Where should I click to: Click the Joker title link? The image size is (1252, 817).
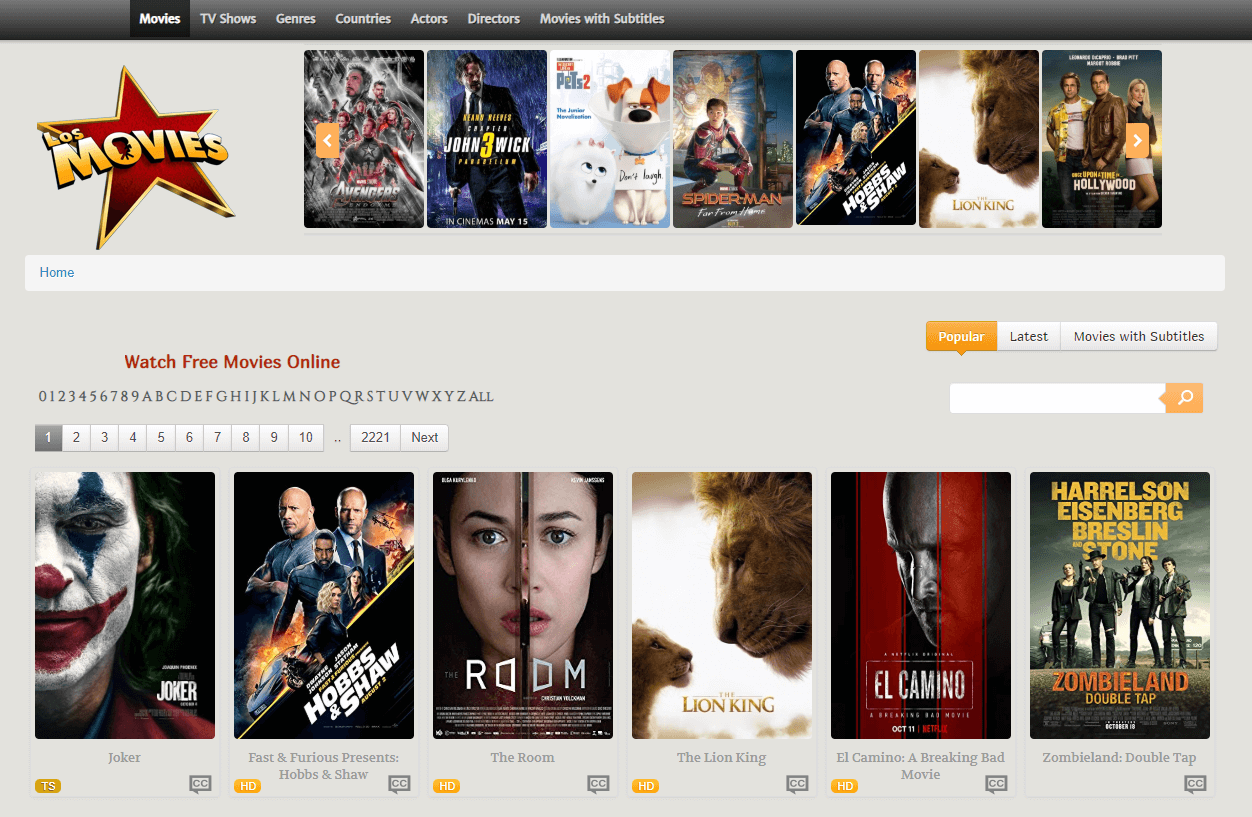[x=125, y=757]
